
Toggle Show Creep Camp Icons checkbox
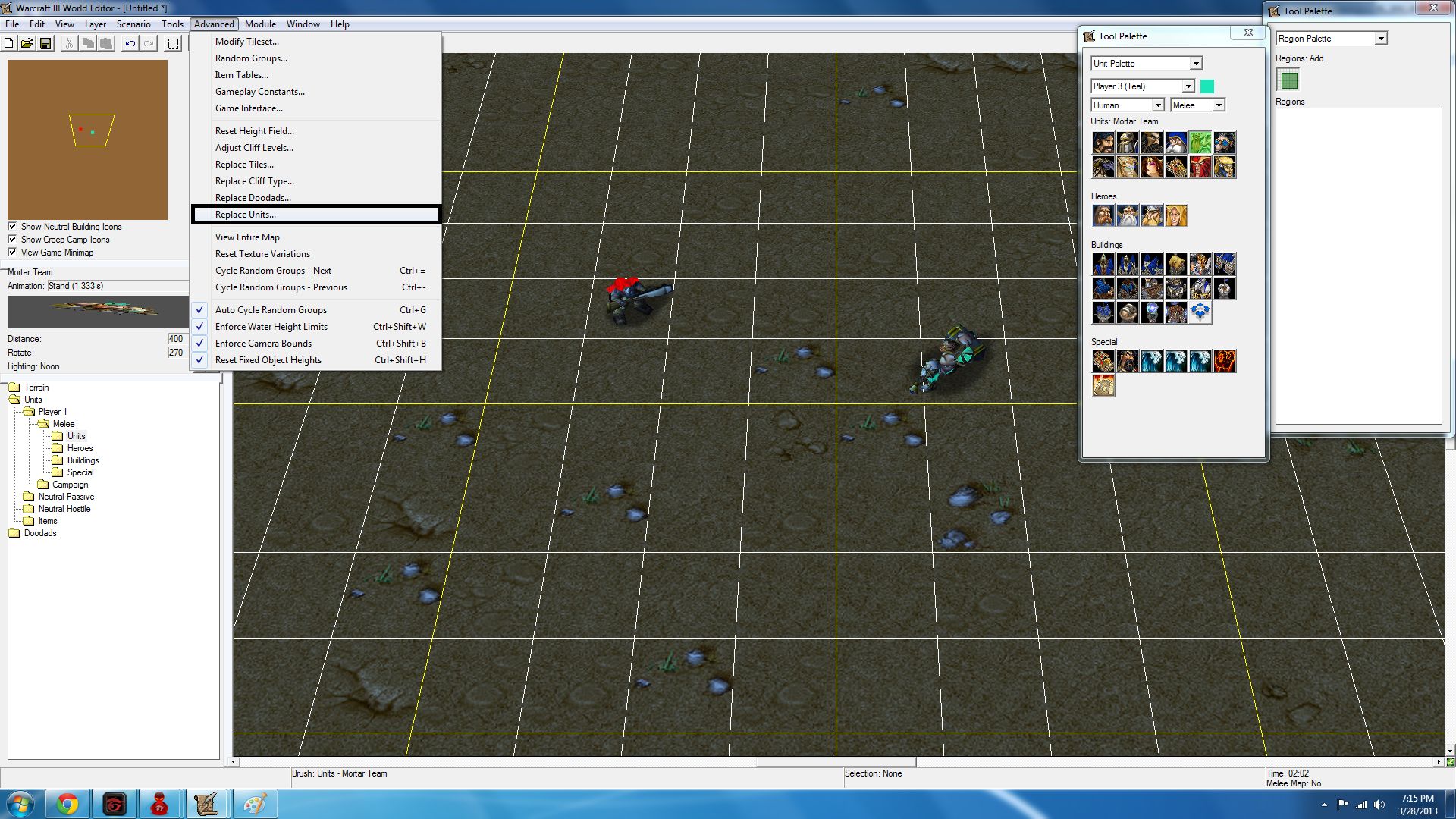[x=12, y=239]
